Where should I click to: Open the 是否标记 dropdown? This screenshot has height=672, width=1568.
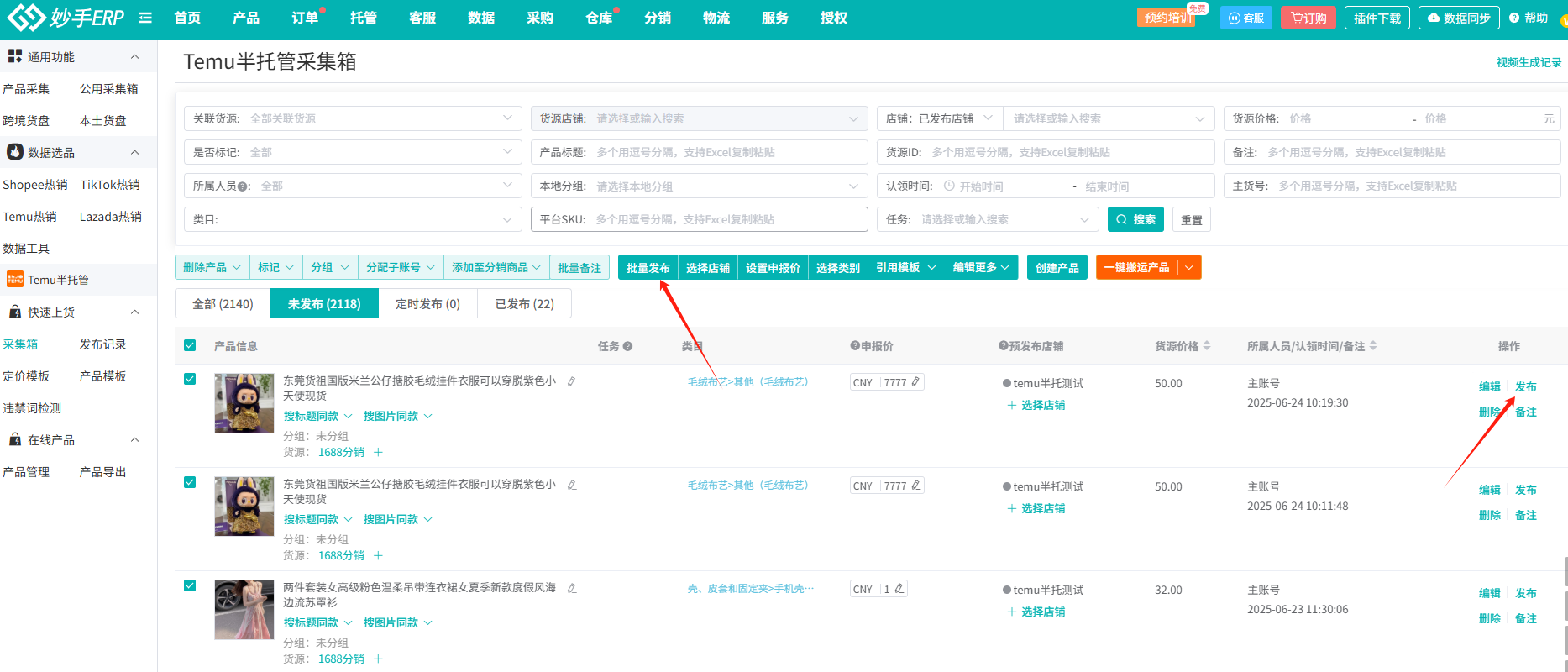tap(353, 152)
